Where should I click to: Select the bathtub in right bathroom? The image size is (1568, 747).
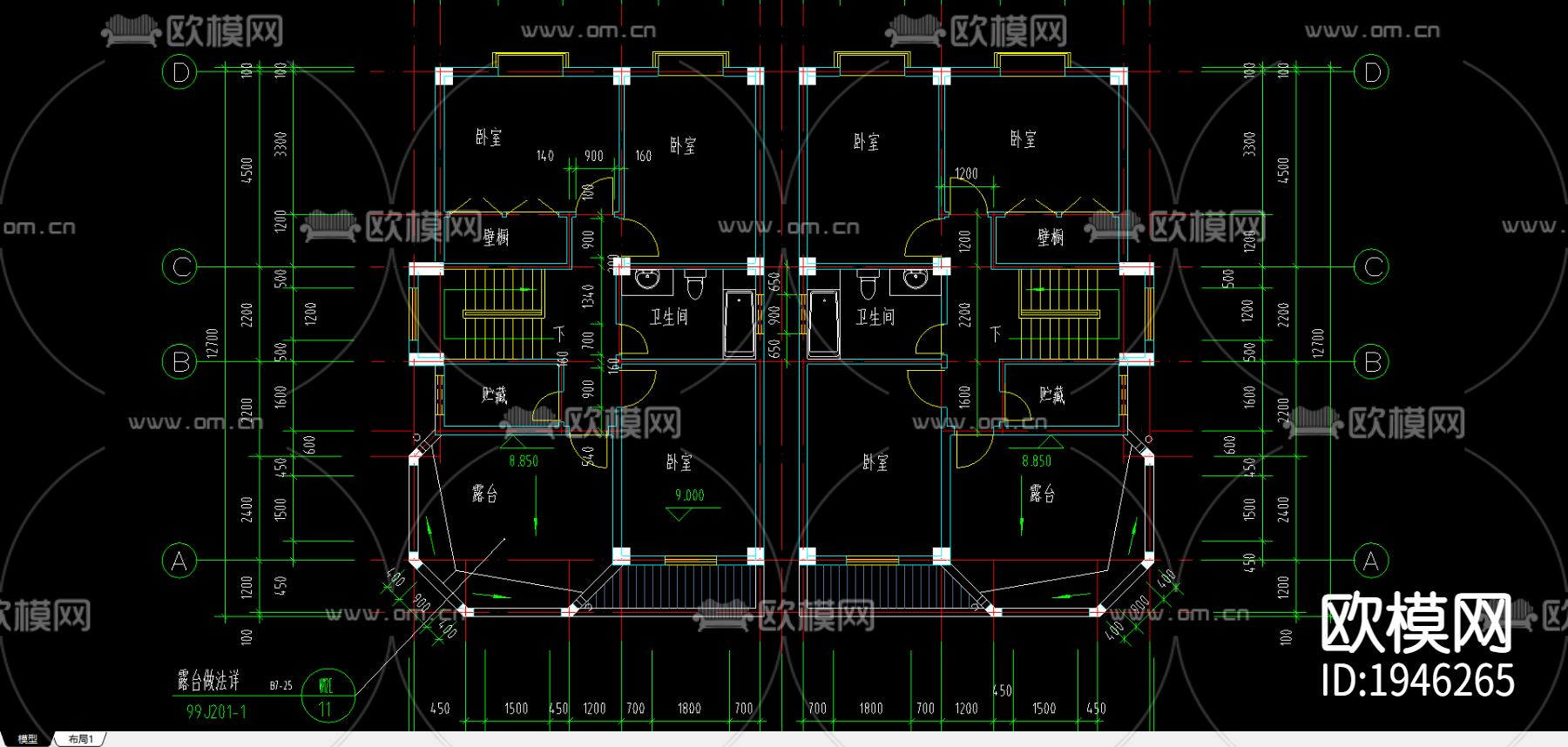[823, 324]
